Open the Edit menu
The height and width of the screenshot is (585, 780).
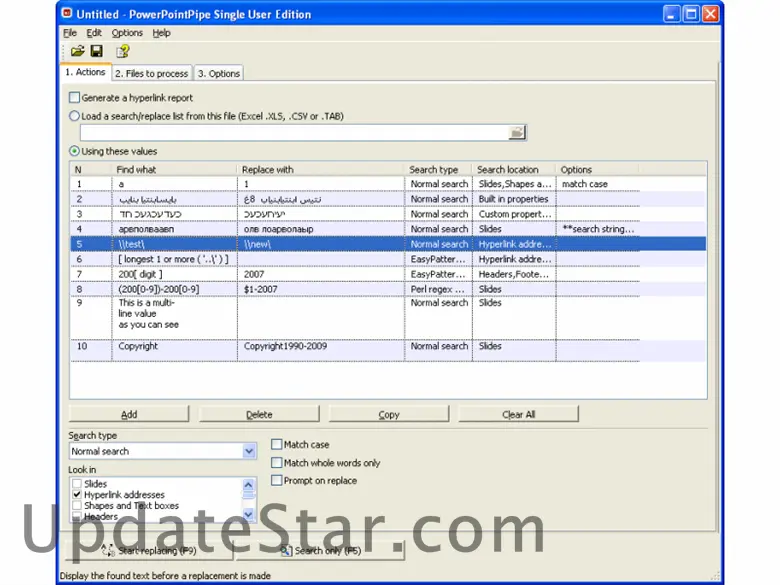(x=94, y=33)
